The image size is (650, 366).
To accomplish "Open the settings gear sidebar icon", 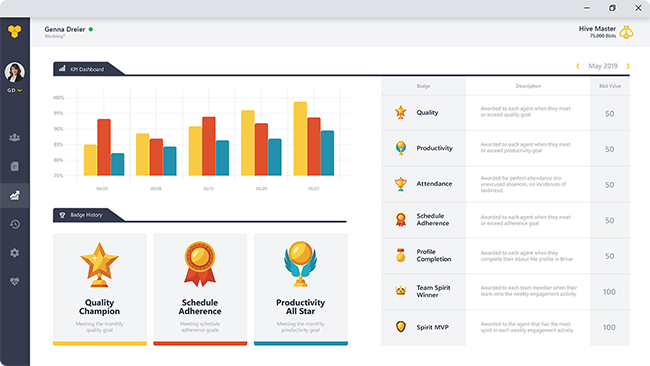I will click(15, 253).
